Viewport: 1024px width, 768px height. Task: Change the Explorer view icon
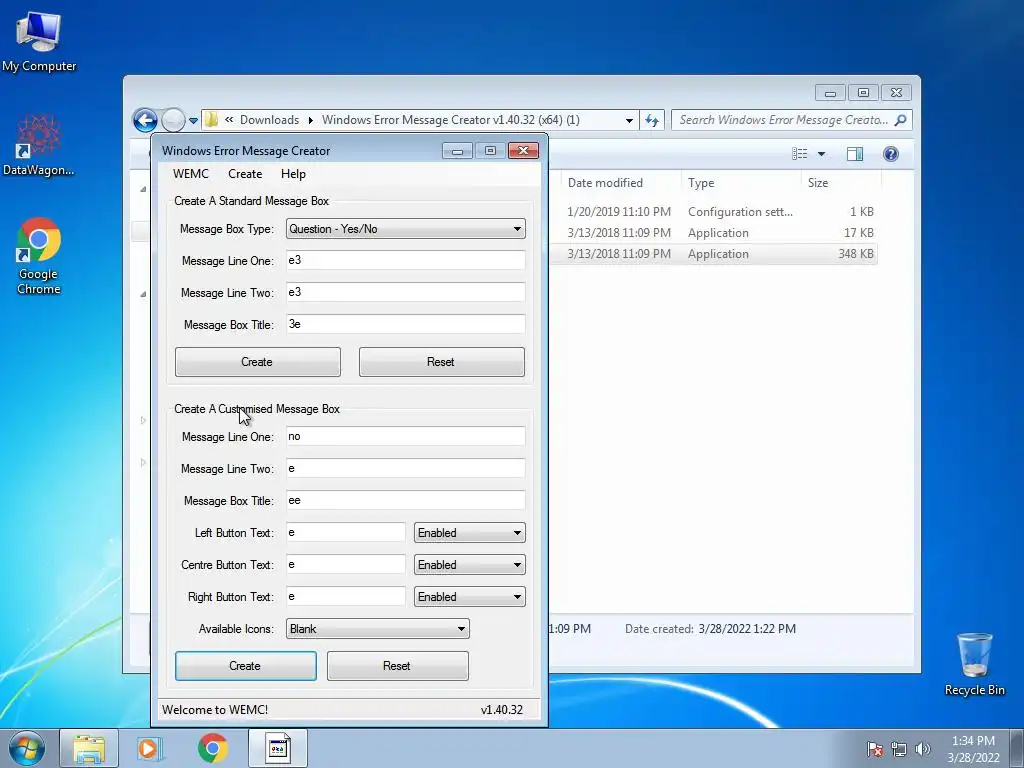tap(800, 154)
